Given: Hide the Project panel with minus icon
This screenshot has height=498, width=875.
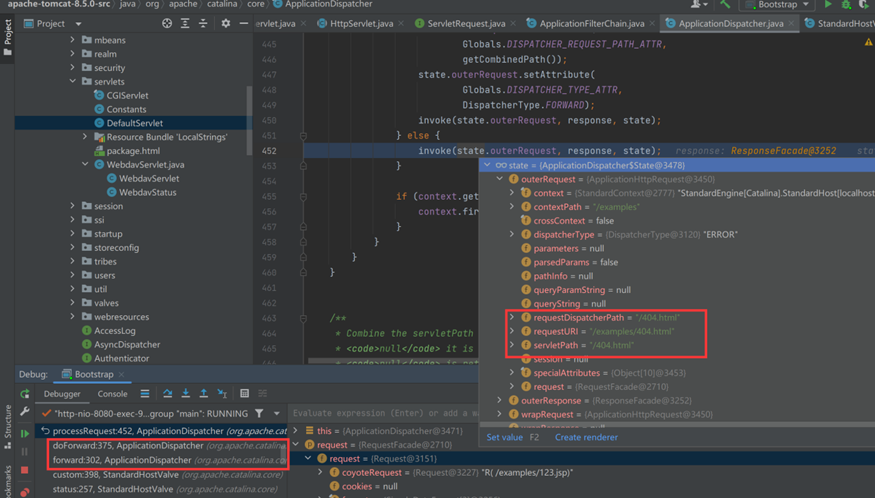Looking at the screenshot, I should (x=243, y=23).
